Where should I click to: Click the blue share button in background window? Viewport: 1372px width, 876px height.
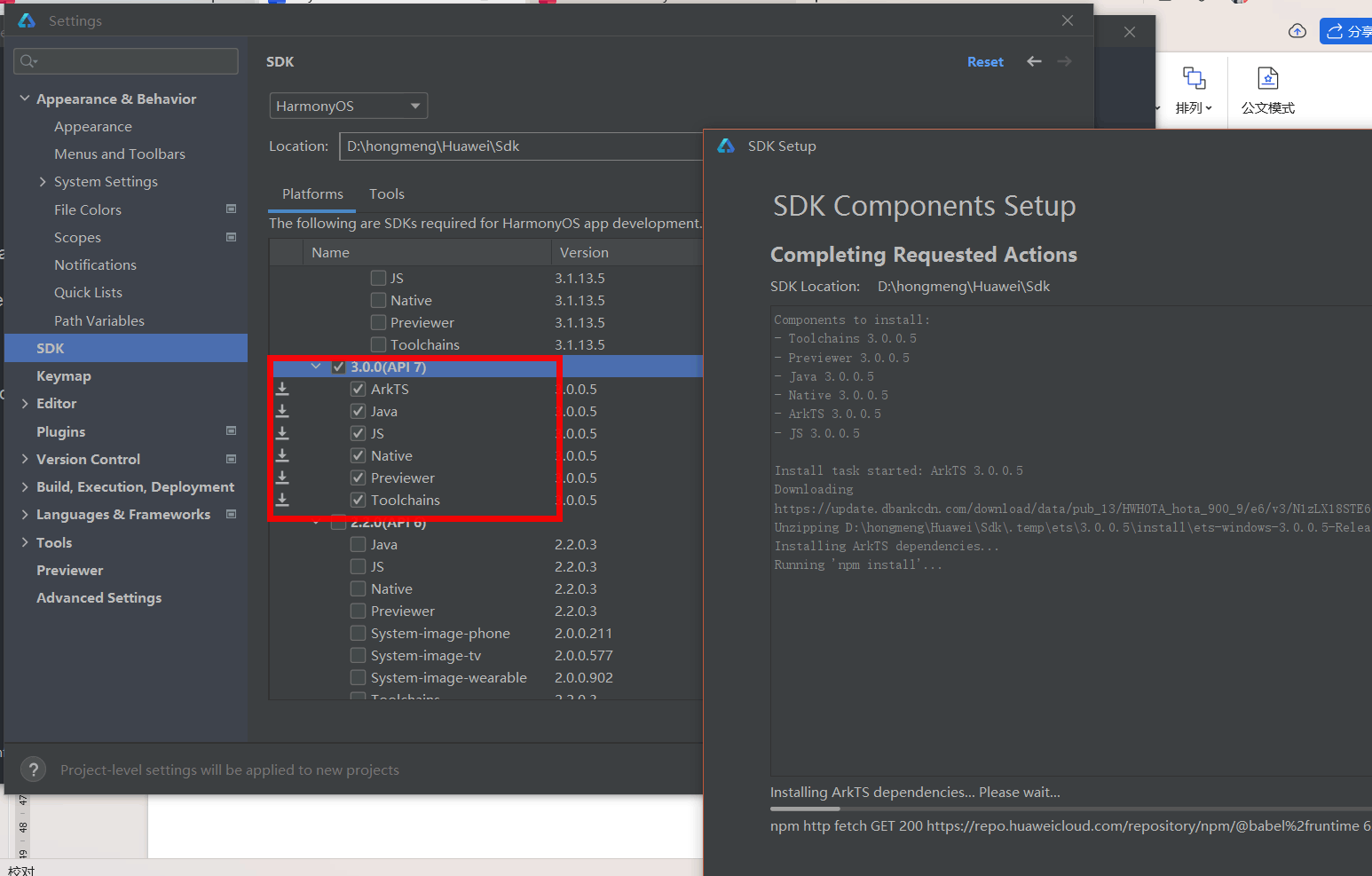click(1346, 31)
